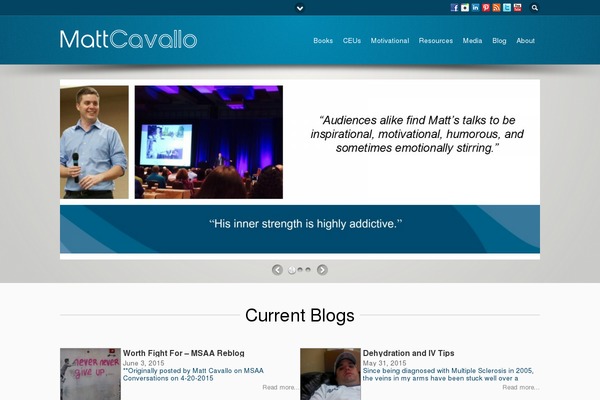The width and height of the screenshot is (600, 400).
Task: Expand the top bar down arrow
Action: (300, 8)
